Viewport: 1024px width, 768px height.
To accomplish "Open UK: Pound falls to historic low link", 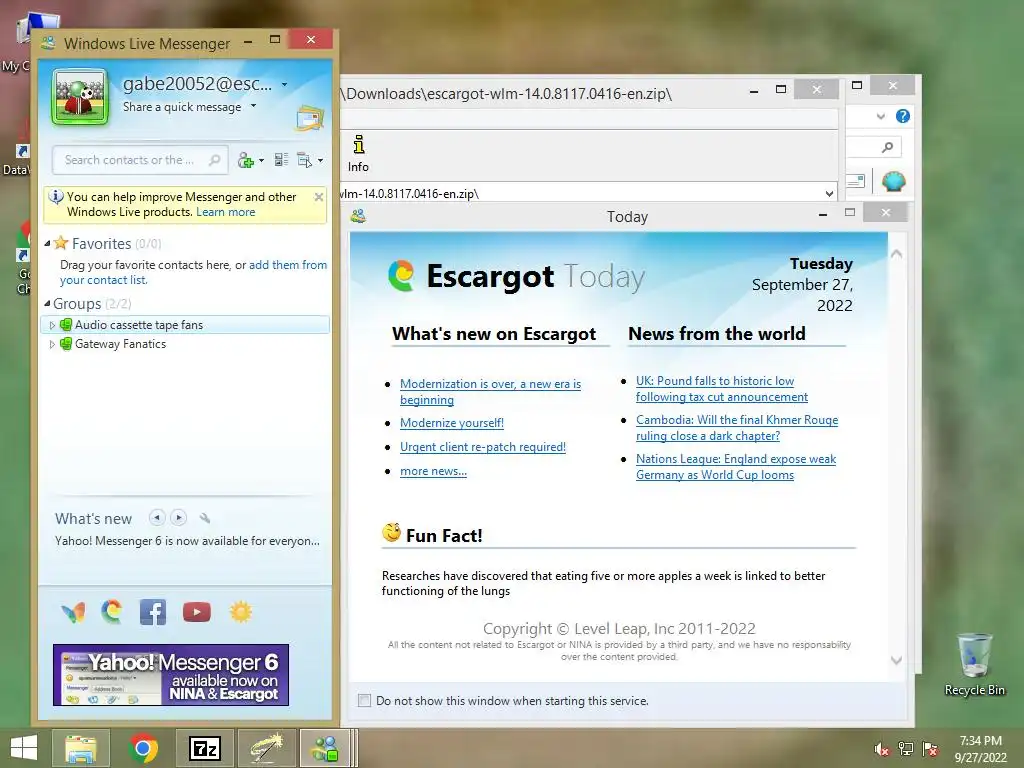I will (722, 389).
